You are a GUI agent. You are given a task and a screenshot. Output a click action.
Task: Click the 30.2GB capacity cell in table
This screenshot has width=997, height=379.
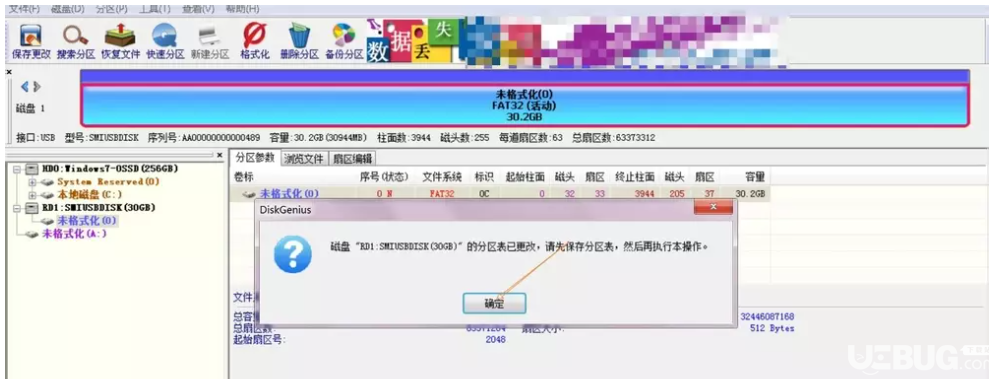(750, 193)
